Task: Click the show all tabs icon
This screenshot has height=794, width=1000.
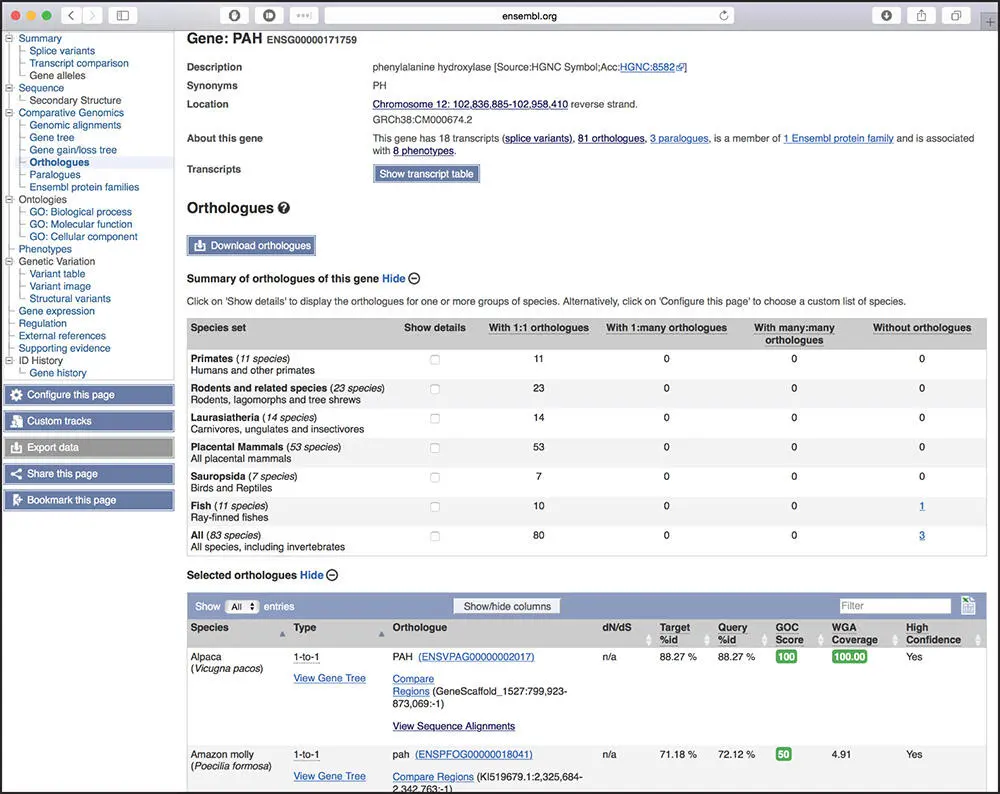Action: coord(956,16)
